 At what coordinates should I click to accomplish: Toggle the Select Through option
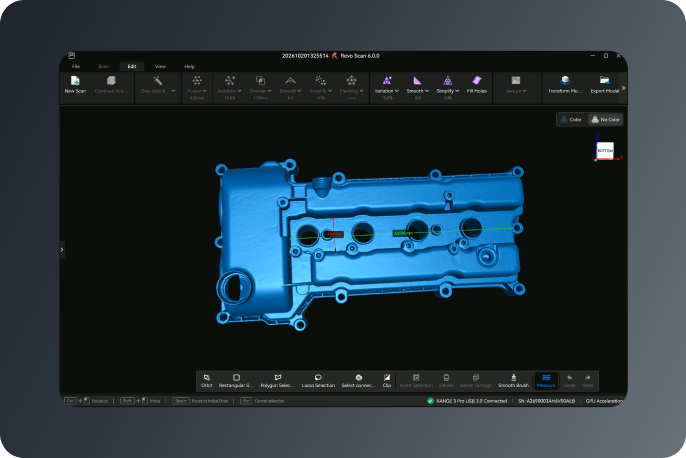(476, 381)
